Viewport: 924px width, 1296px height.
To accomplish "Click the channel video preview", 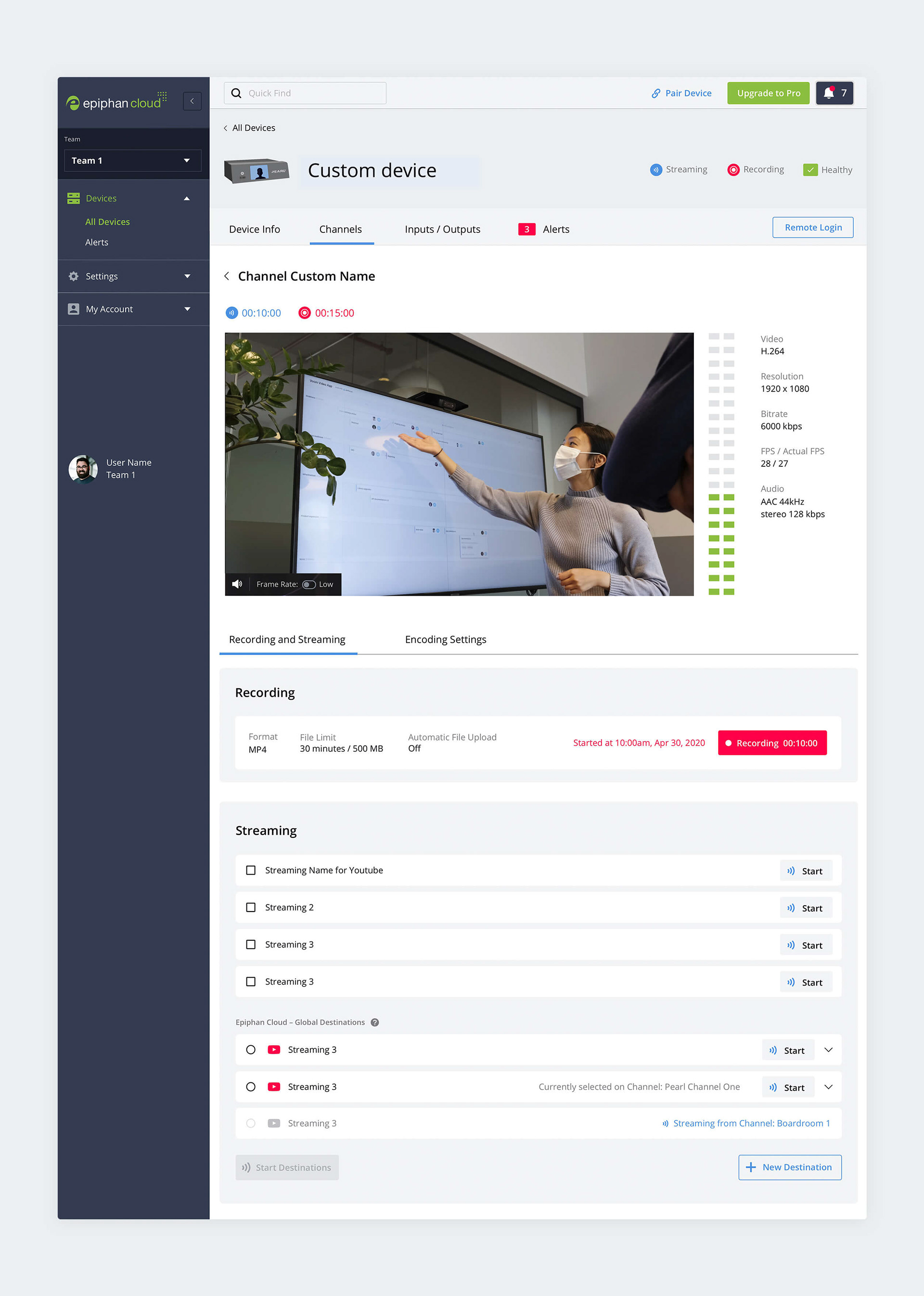I will click(459, 464).
